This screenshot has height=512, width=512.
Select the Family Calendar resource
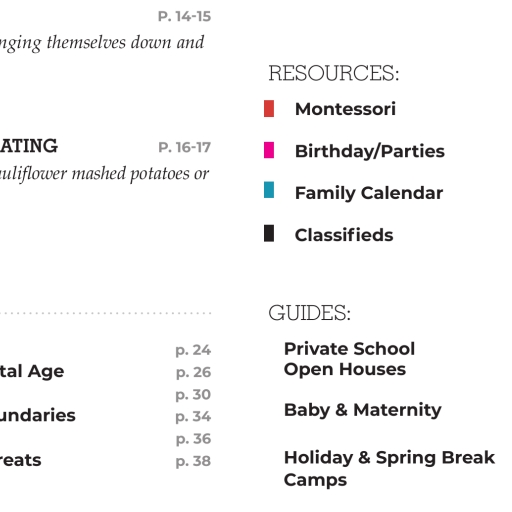point(369,193)
